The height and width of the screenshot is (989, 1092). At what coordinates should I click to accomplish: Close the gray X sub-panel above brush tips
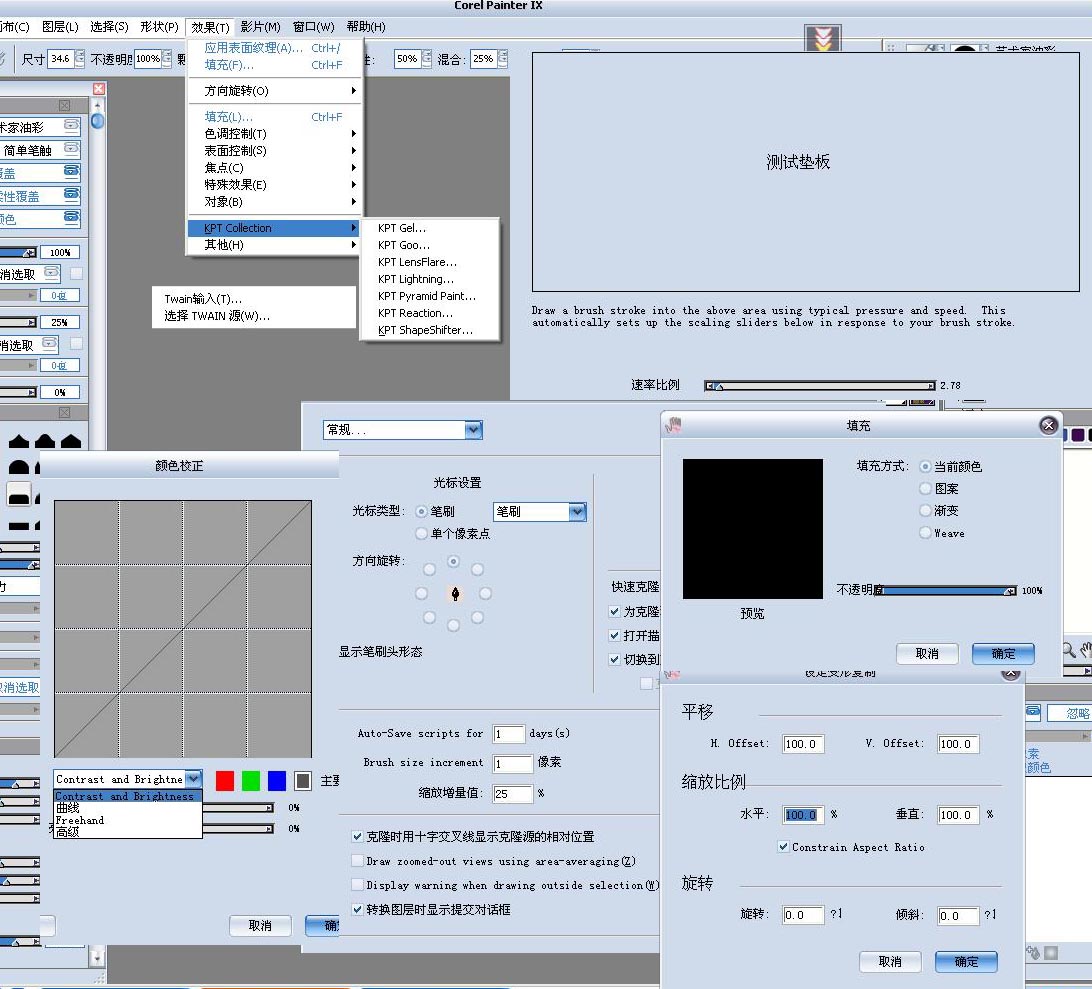[x=64, y=412]
